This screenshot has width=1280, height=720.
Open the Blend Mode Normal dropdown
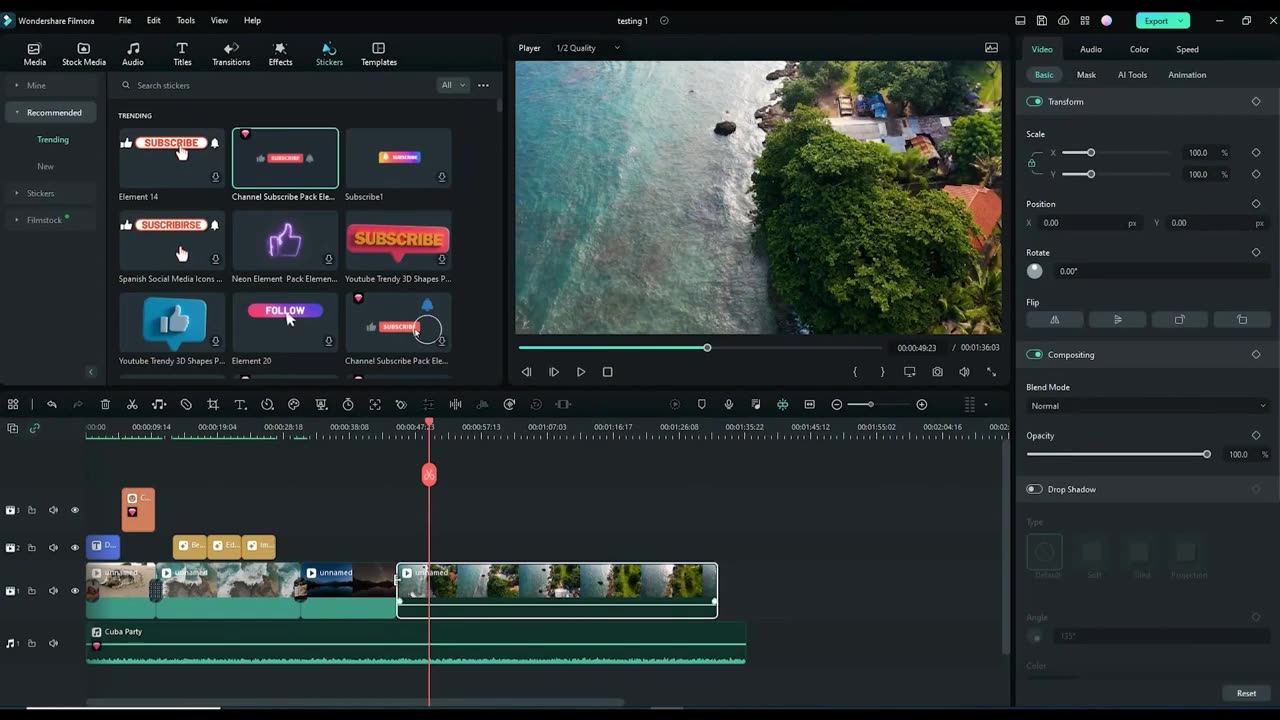pos(1146,406)
